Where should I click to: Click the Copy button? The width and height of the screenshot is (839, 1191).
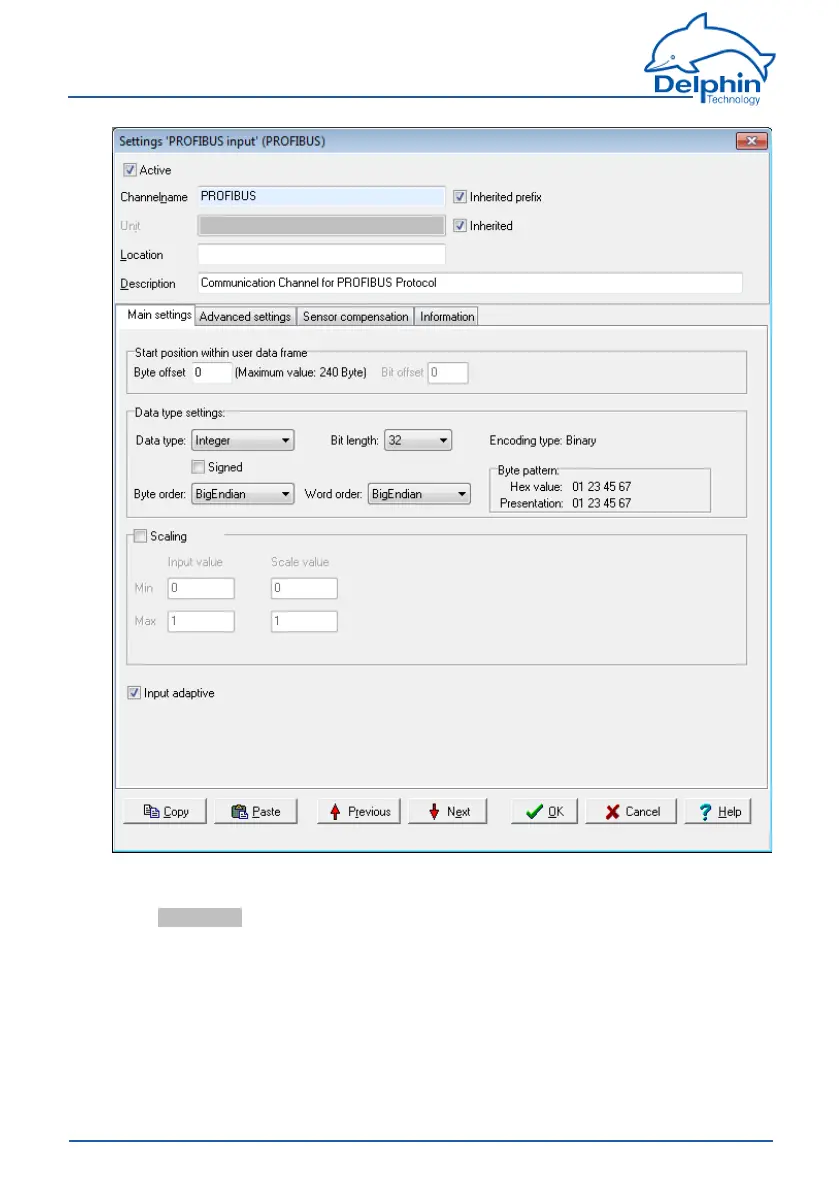point(165,811)
